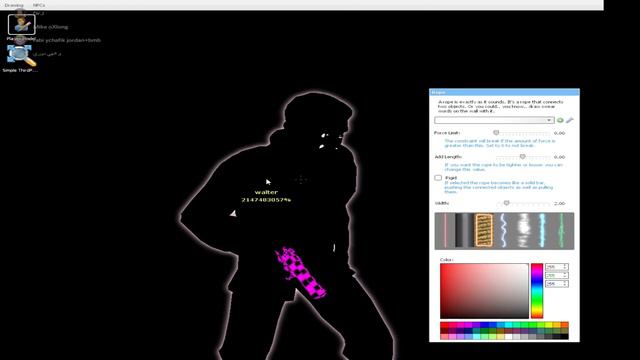Viewport: 640px width, 360px height.
Task: Click the Width value 2.00
Action: click(560, 203)
